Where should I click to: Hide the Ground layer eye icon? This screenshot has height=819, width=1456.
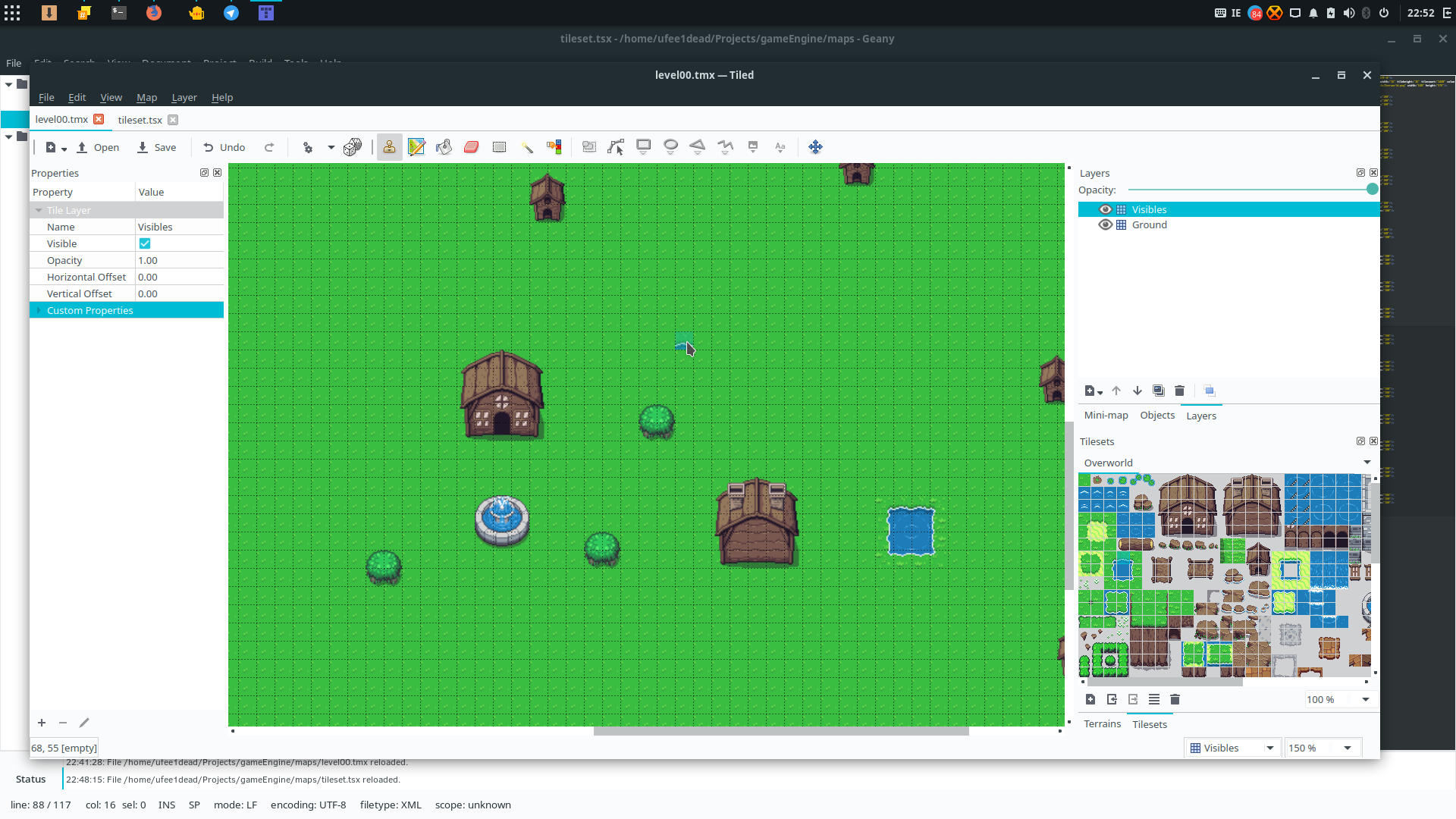pyautogui.click(x=1105, y=224)
